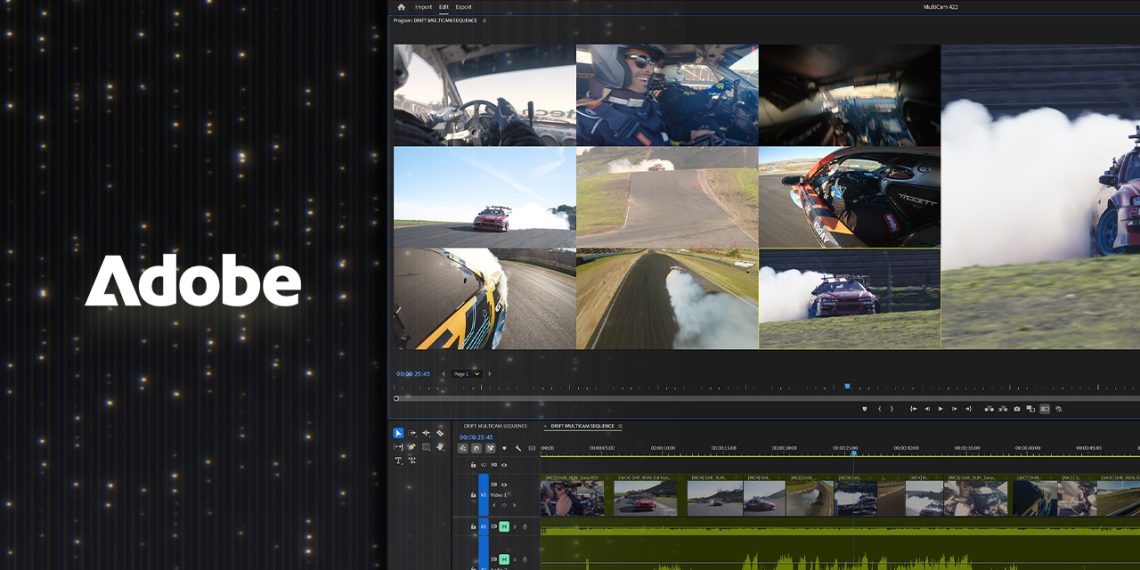Go to the Home screen icon
This screenshot has height=570, width=1140.
401,7
